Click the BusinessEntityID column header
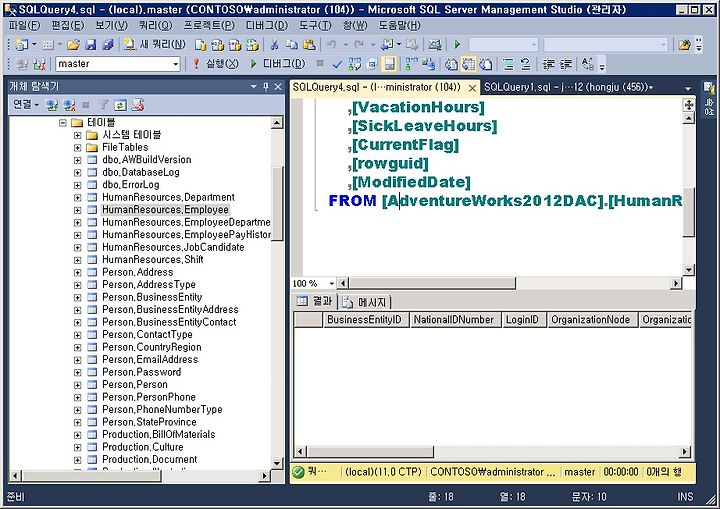The width and height of the screenshot is (720, 509). pyautogui.click(x=365, y=320)
